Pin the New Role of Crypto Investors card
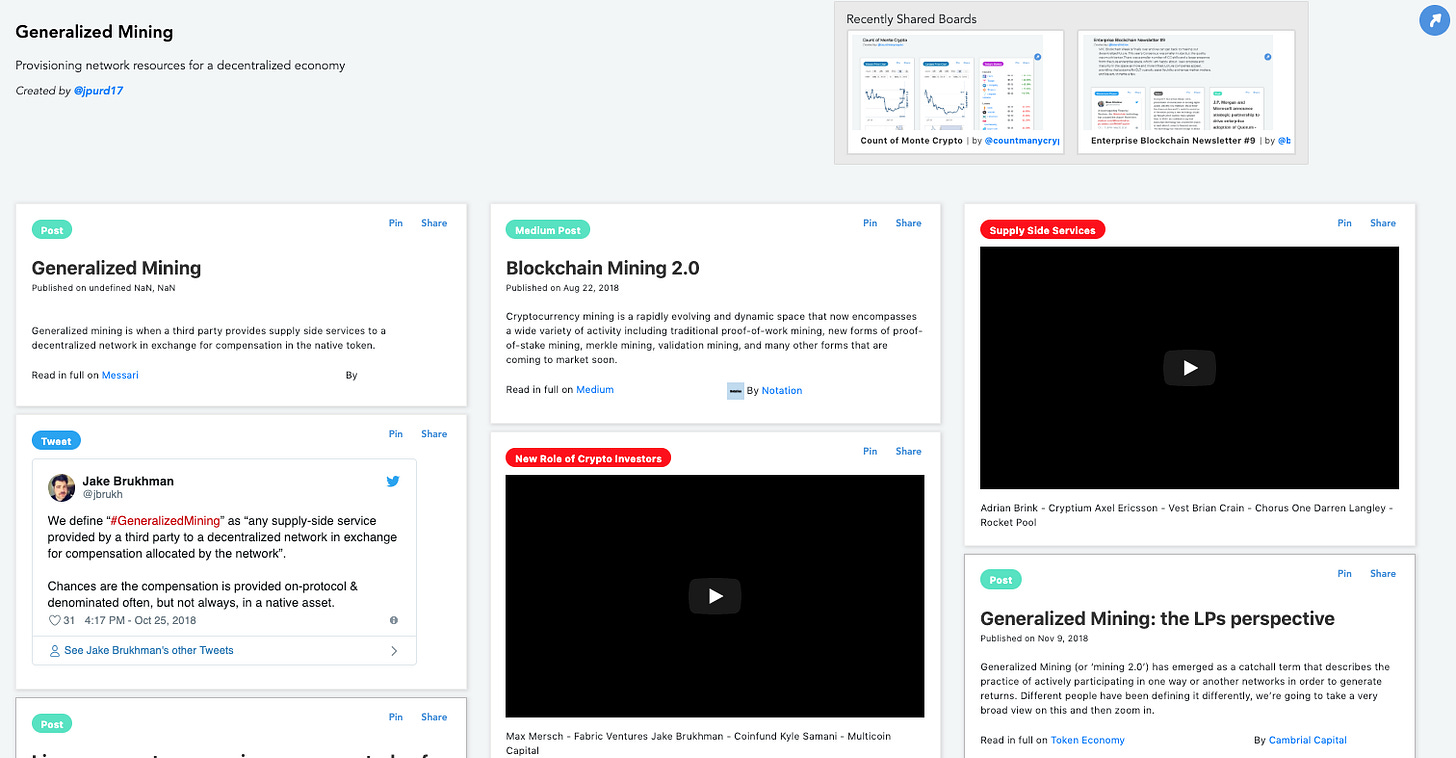Image resolution: width=1456 pixels, height=758 pixels. pyautogui.click(x=870, y=451)
